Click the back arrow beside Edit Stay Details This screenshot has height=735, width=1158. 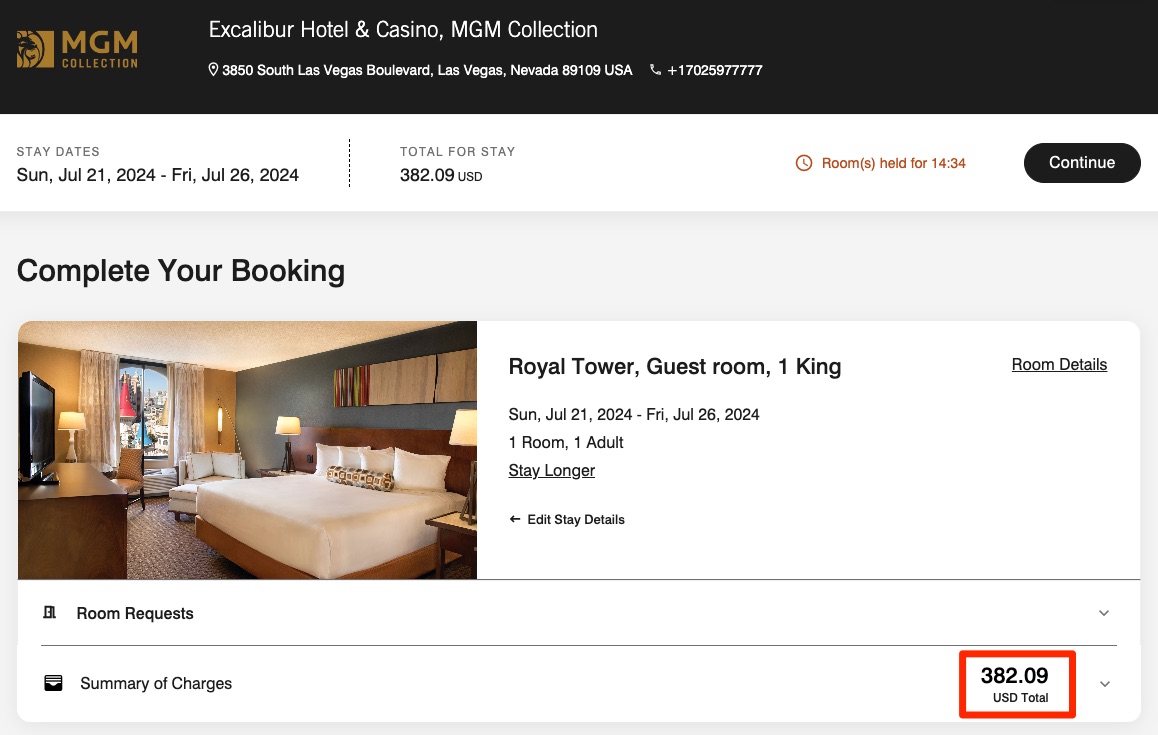(x=514, y=519)
